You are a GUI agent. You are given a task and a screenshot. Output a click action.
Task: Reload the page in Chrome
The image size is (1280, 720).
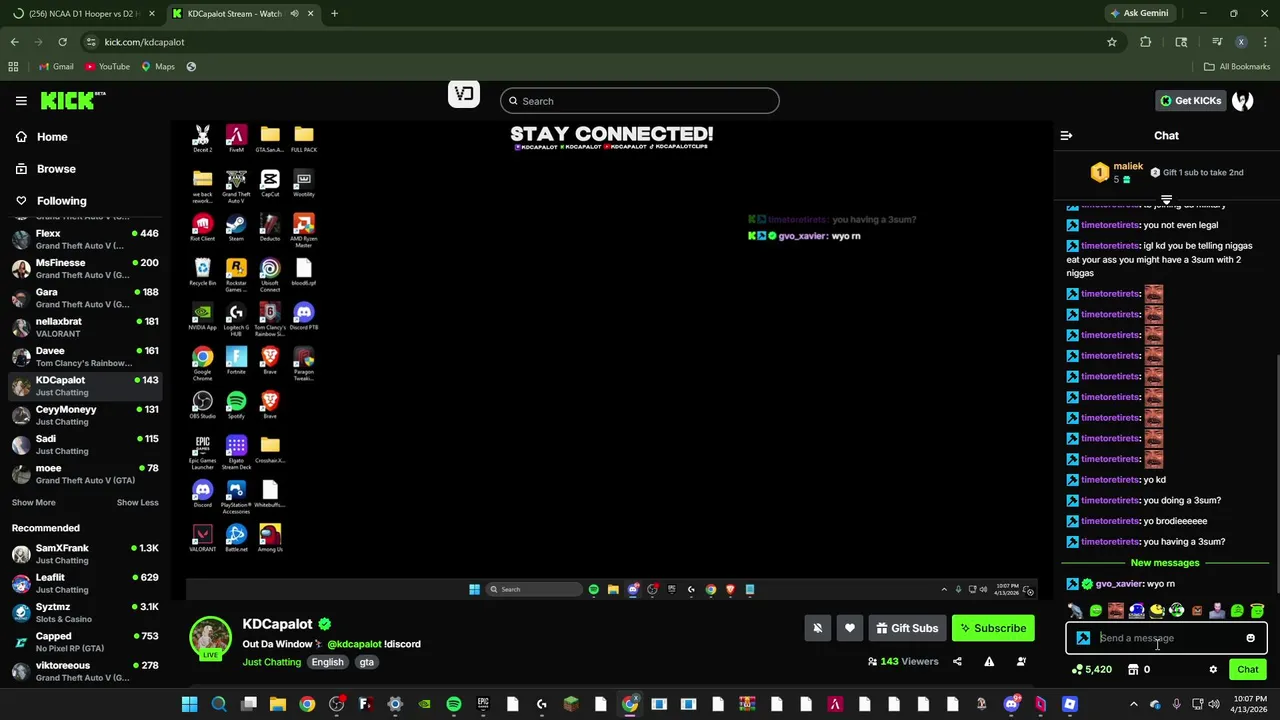click(x=62, y=42)
